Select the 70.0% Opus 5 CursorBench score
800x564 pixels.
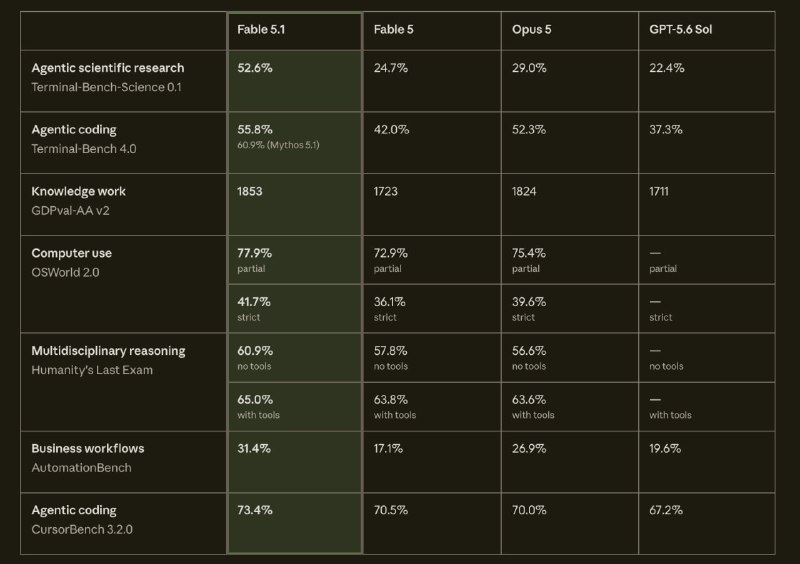click(x=529, y=510)
